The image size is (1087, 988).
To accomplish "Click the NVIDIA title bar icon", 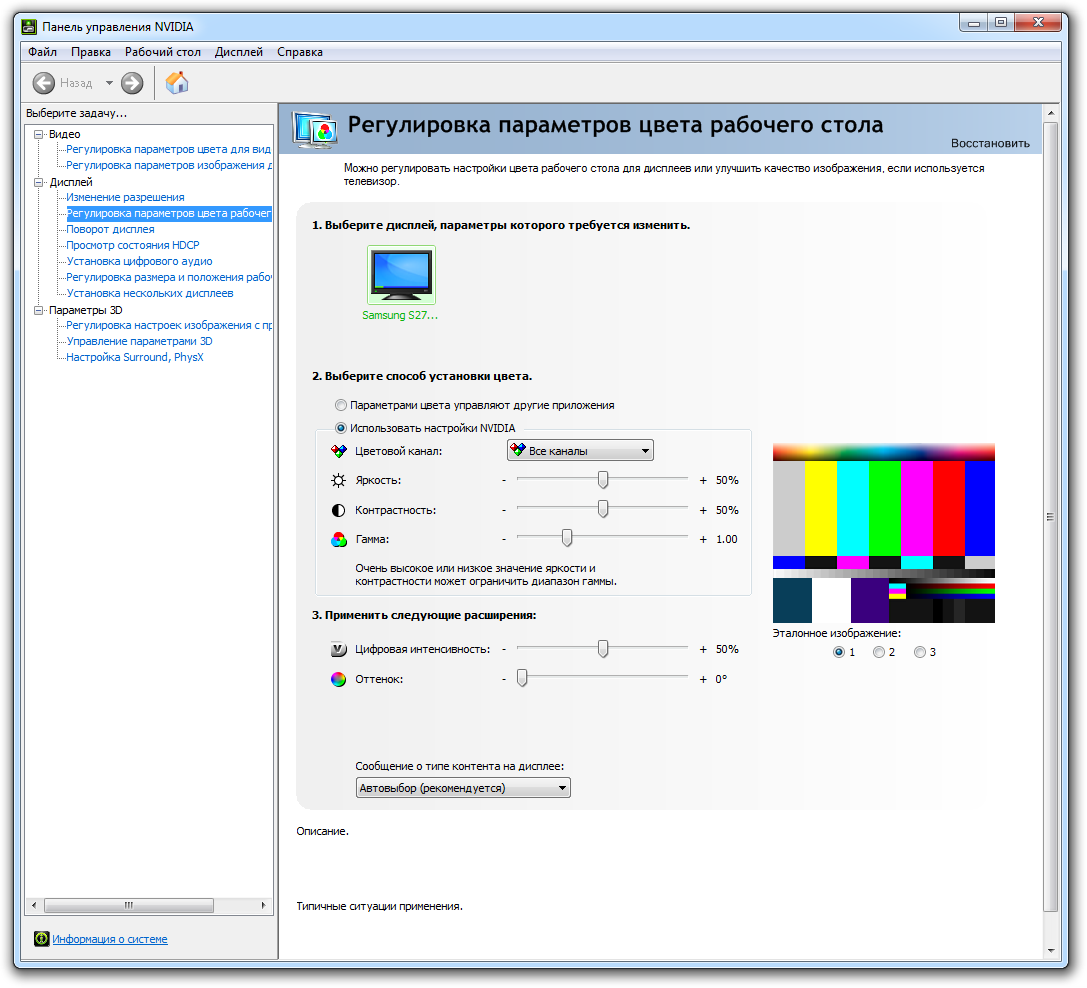I will (x=29, y=27).
